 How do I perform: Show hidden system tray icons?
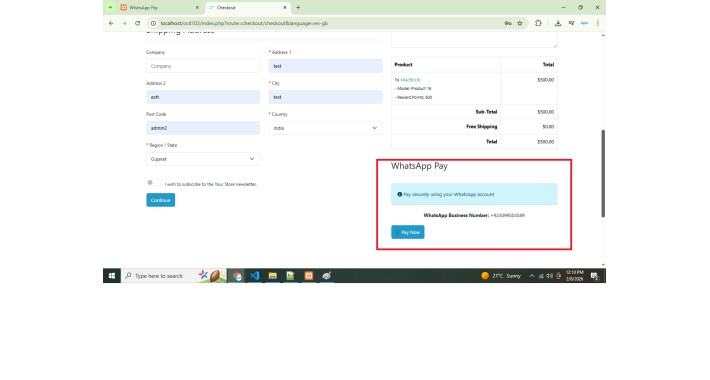(x=532, y=276)
